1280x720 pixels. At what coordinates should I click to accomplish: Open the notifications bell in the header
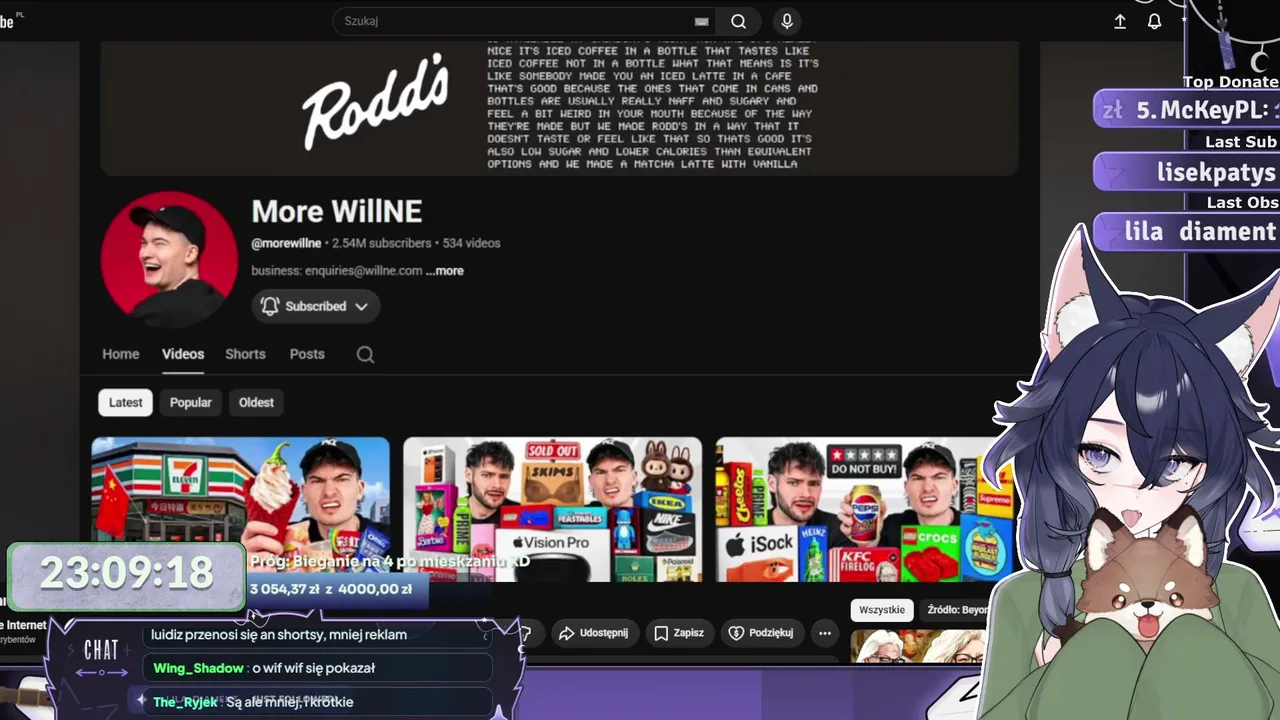(1154, 21)
